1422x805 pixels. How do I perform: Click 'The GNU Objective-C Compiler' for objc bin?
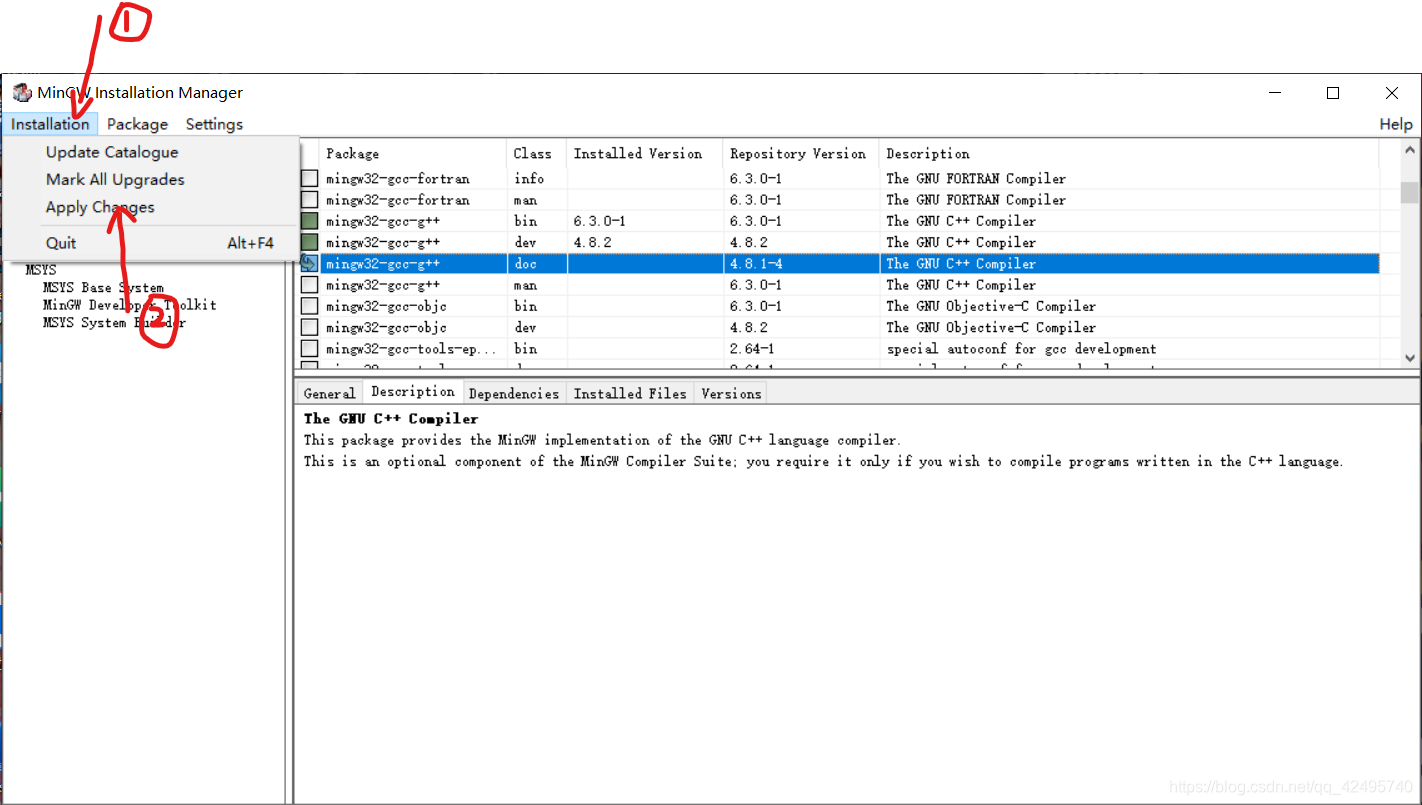click(991, 306)
